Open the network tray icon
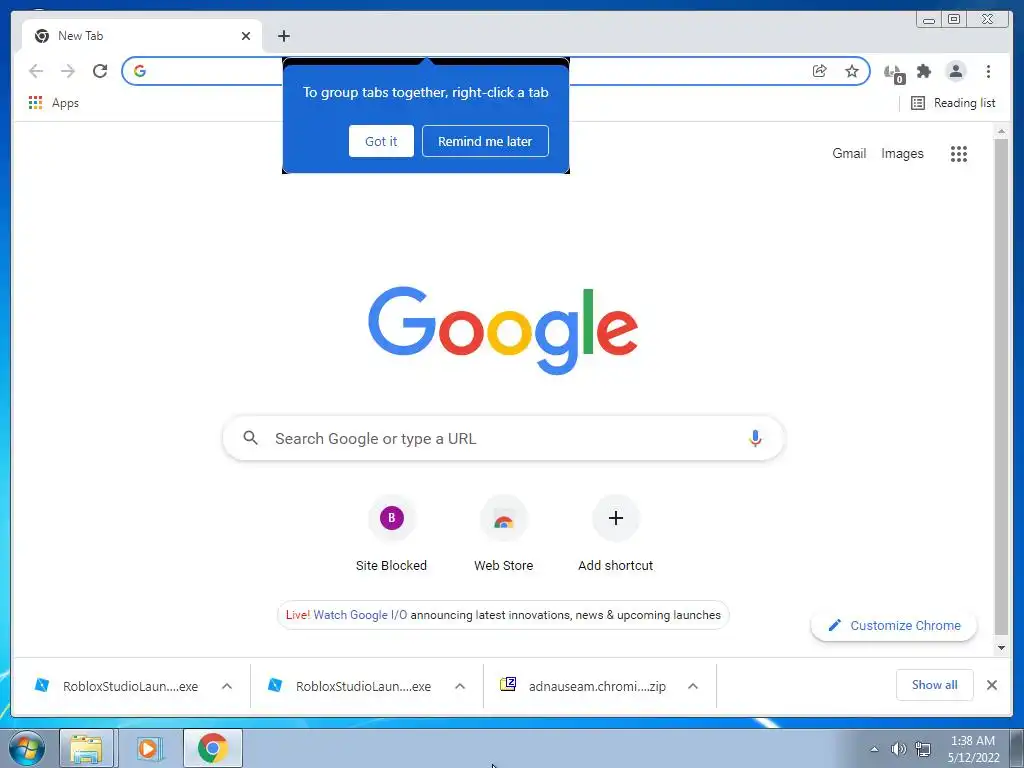Viewport: 1024px width, 768px height. tap(923, 749)
